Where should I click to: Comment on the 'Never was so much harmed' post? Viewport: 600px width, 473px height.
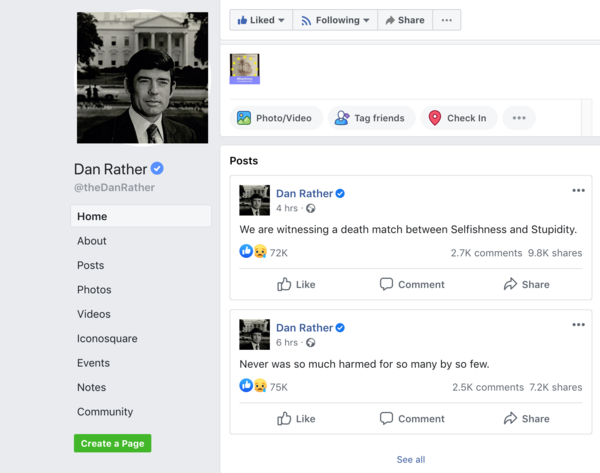(412, 419)
